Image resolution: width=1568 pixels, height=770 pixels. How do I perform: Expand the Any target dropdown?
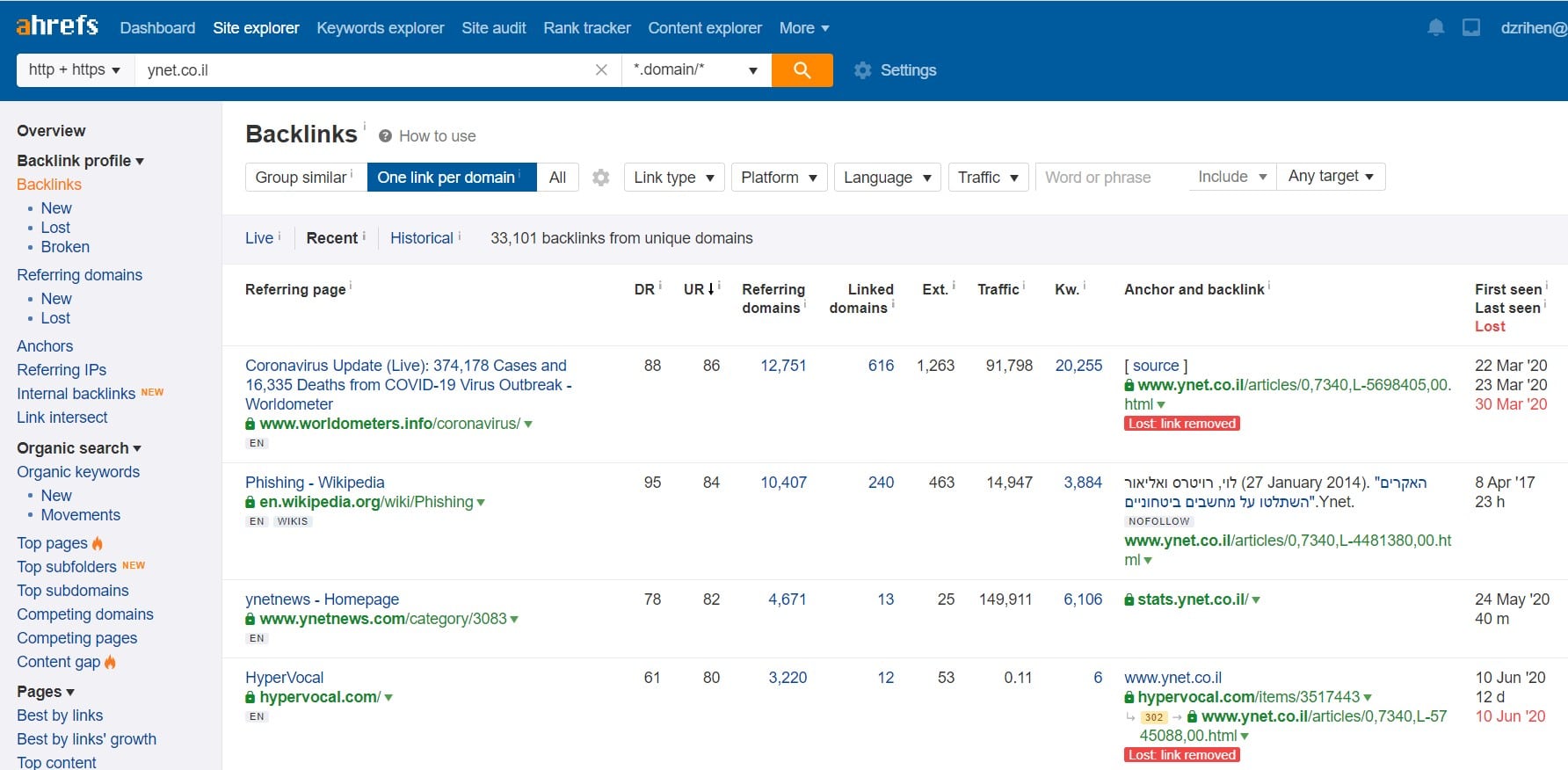coord(1331,177)
